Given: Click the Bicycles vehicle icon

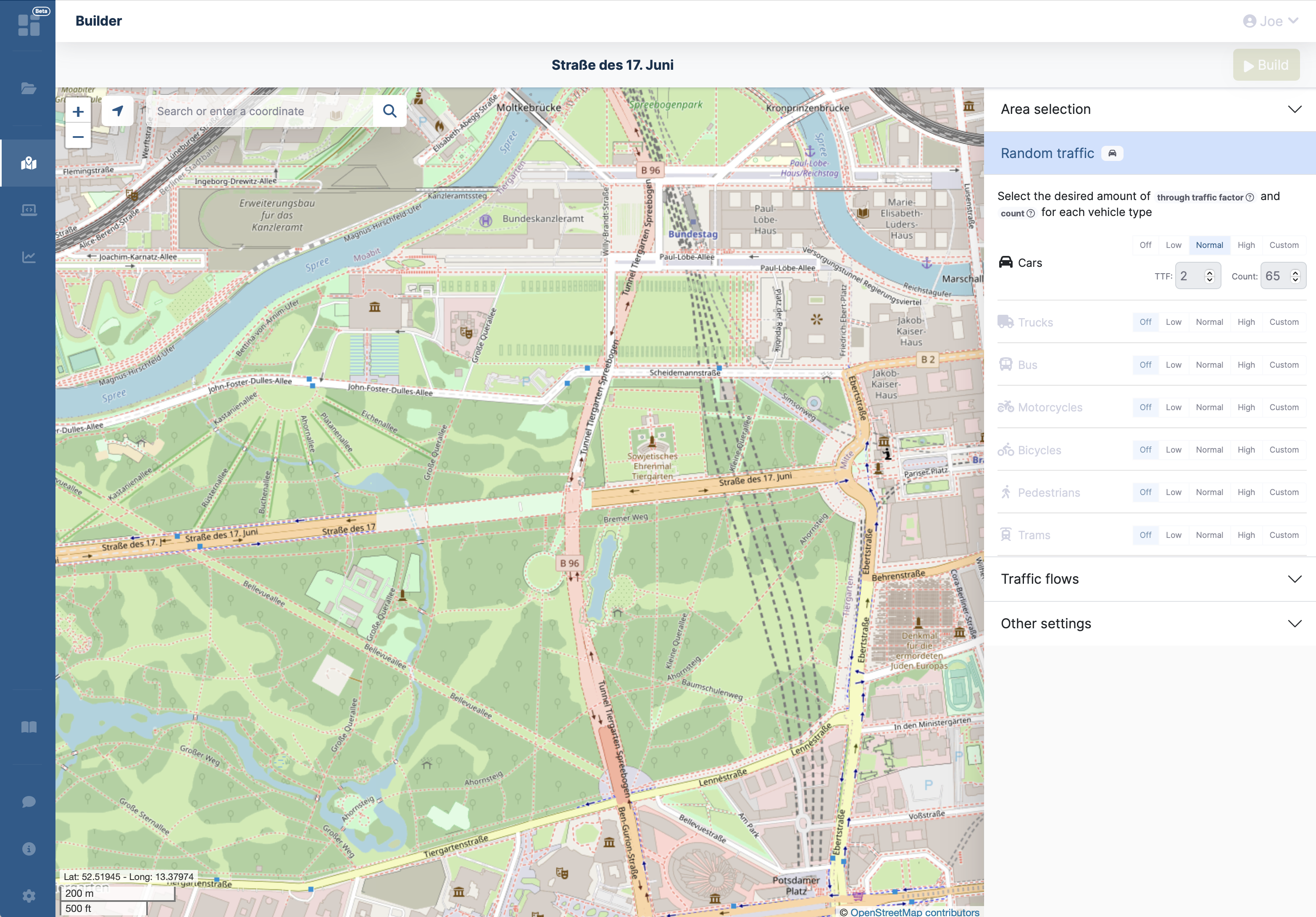Looking at the screenshot, I should pyautogui.click(x=1006, y=449).
